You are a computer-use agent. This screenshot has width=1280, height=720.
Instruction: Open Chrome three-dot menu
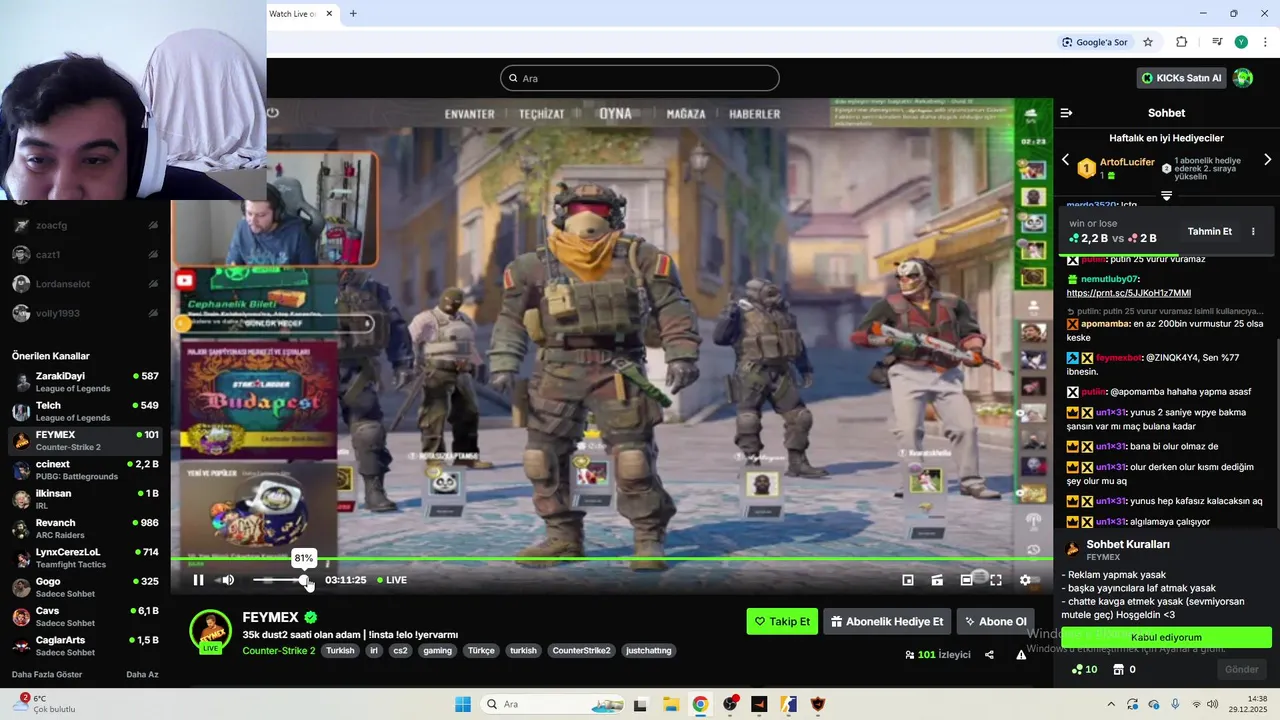click(x=1265, y=42)
